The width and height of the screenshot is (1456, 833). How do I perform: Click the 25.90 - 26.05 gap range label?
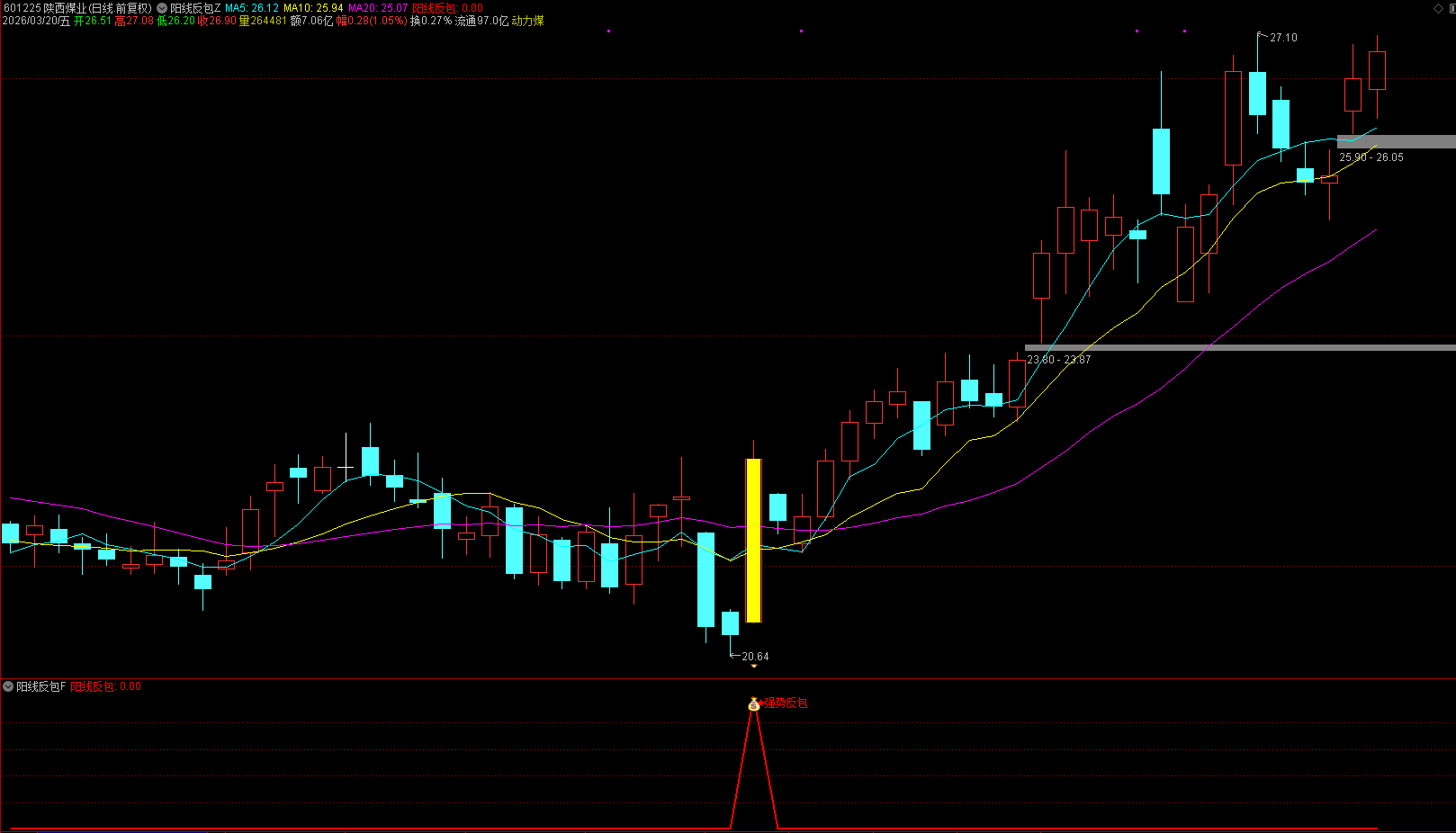[x=1371, y=157]
